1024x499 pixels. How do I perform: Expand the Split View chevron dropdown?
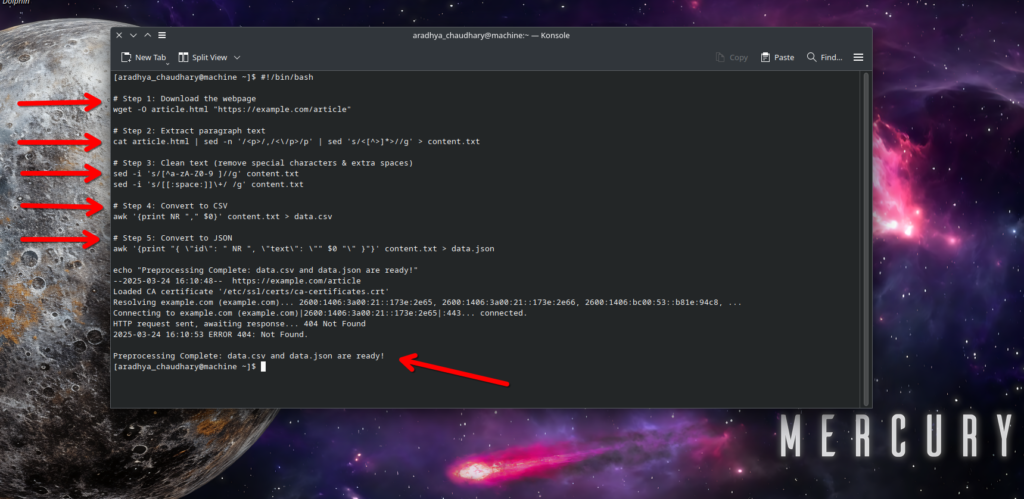pyautogui.click(x=236, y=57)
